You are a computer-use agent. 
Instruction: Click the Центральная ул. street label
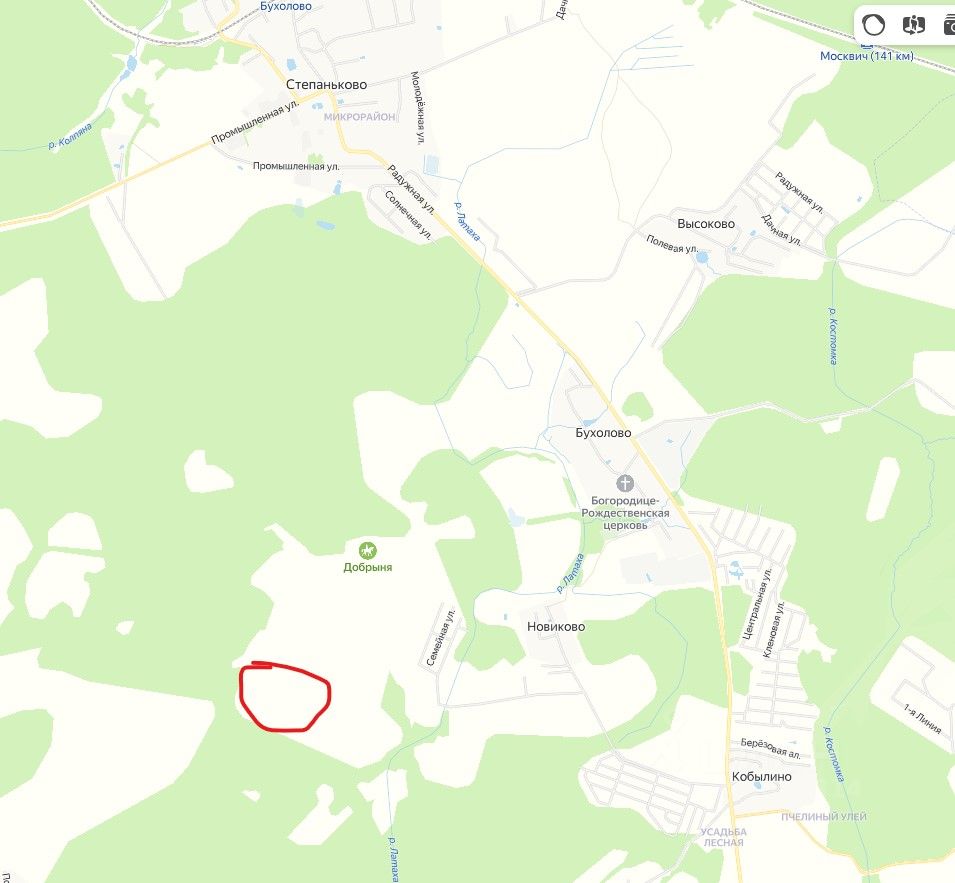pyautogui.click(x=756, y=603)
